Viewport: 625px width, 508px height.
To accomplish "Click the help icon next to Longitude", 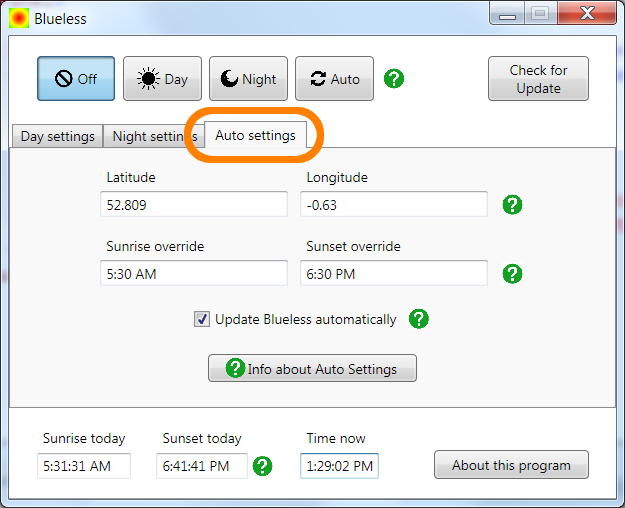I will click(x=512, y=205).
